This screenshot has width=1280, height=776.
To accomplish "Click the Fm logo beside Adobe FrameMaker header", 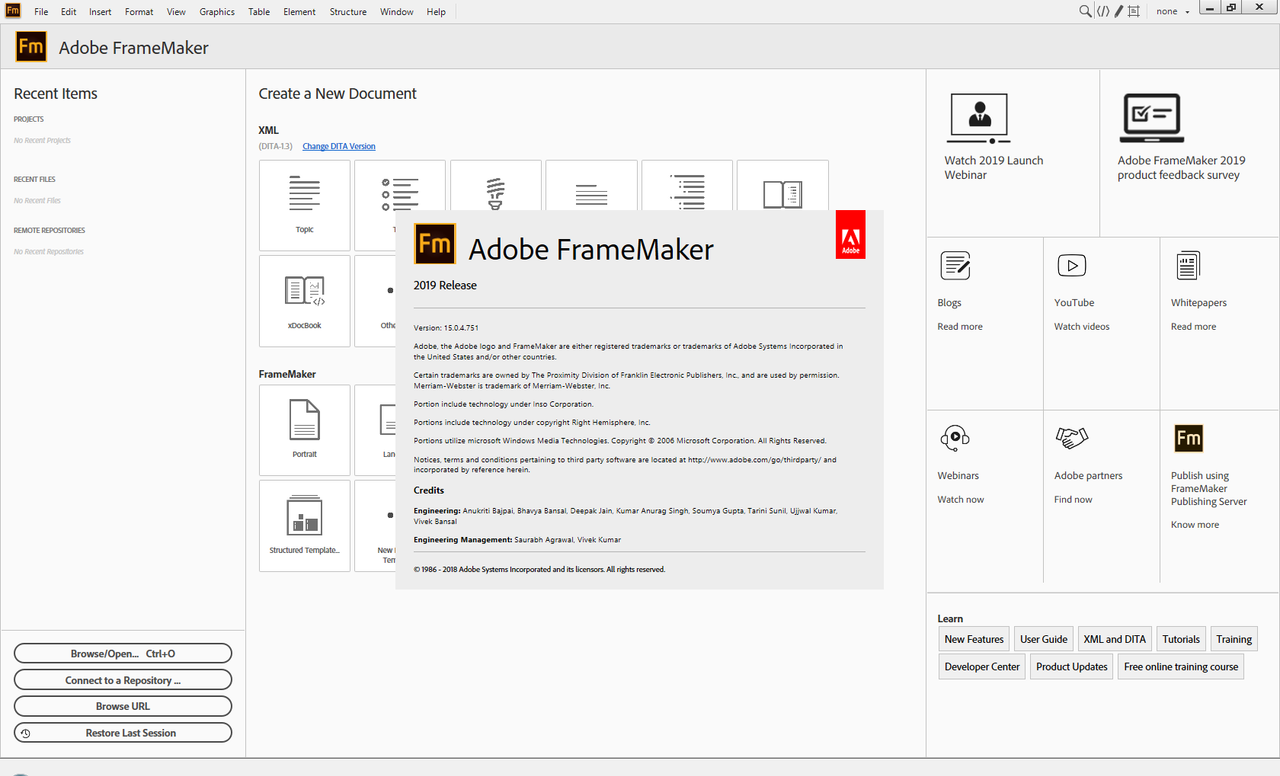I will [31, 47].
